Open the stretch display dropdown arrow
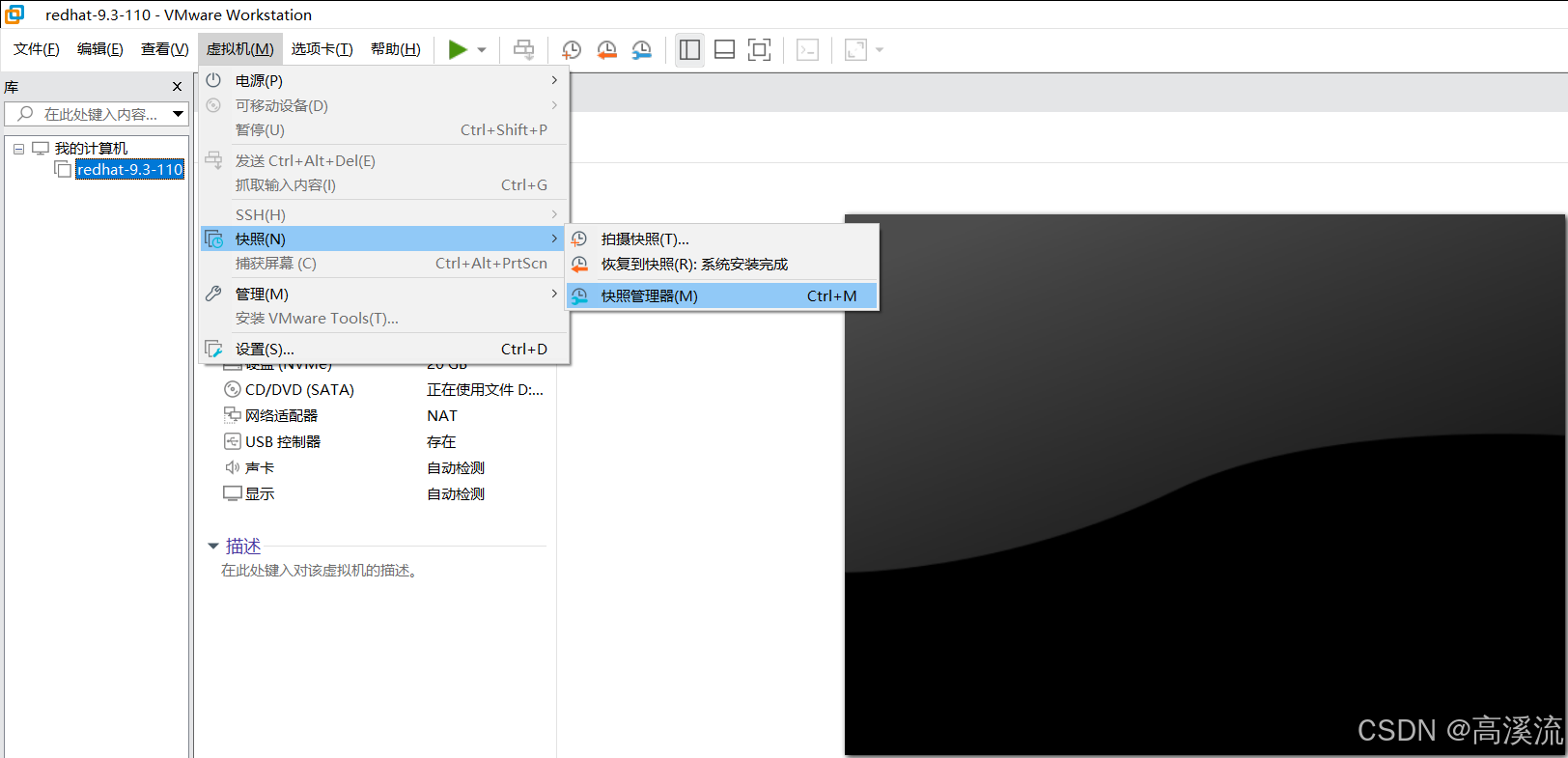Viewport: 1568px width, 758px height. 880,50
